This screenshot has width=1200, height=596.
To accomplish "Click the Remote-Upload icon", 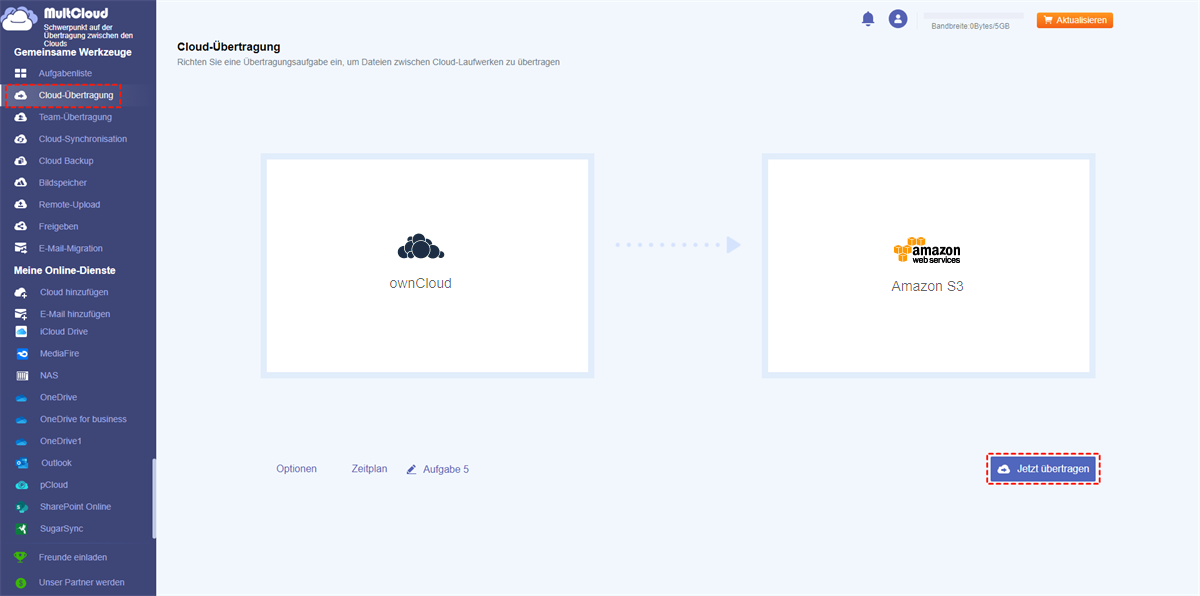I will pyautogui.click(x=20, y=205).
